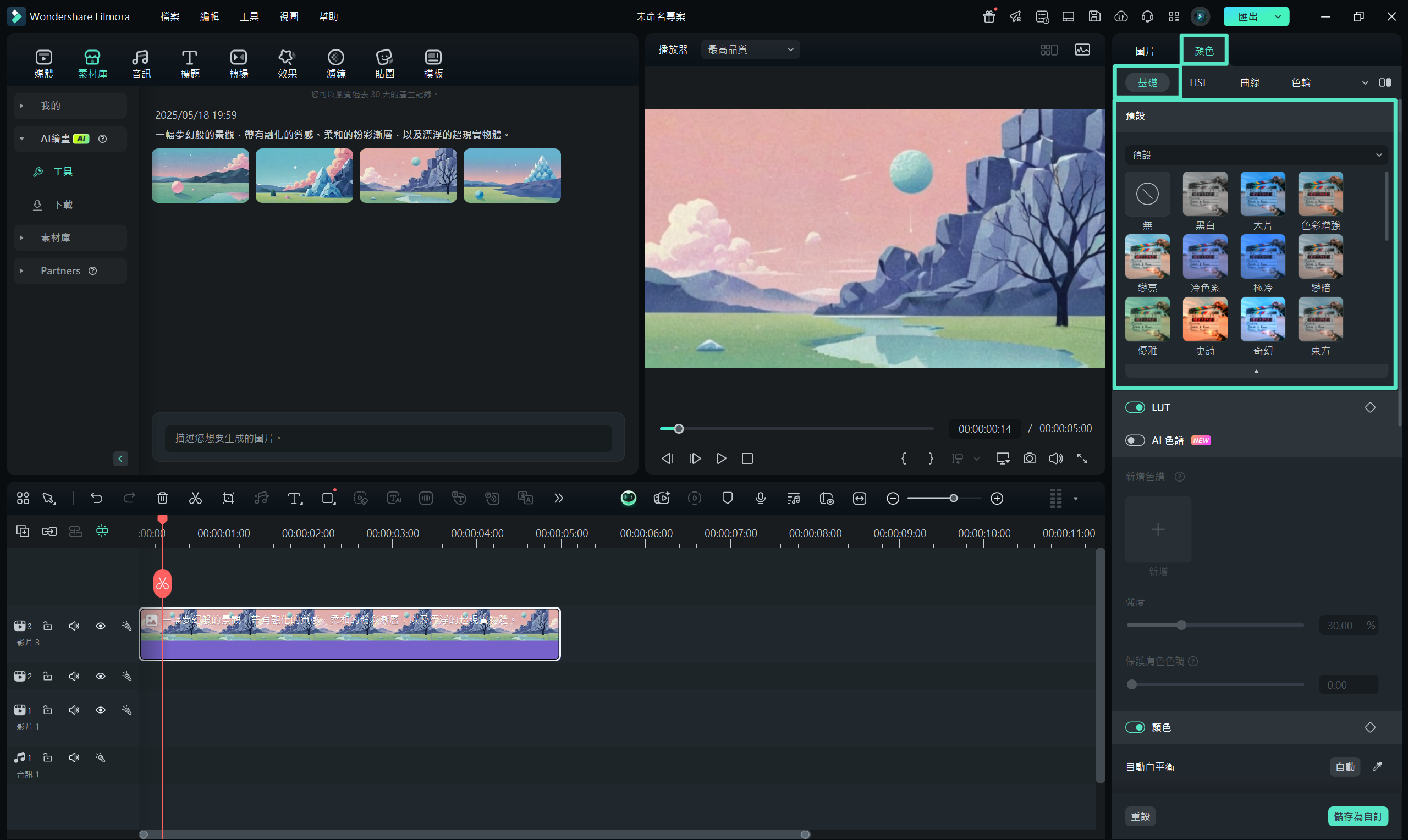The image size is (1408, 840).
Task: Enter fullscreen preview with the expand arrows icon
Action: coord(1082,458)
